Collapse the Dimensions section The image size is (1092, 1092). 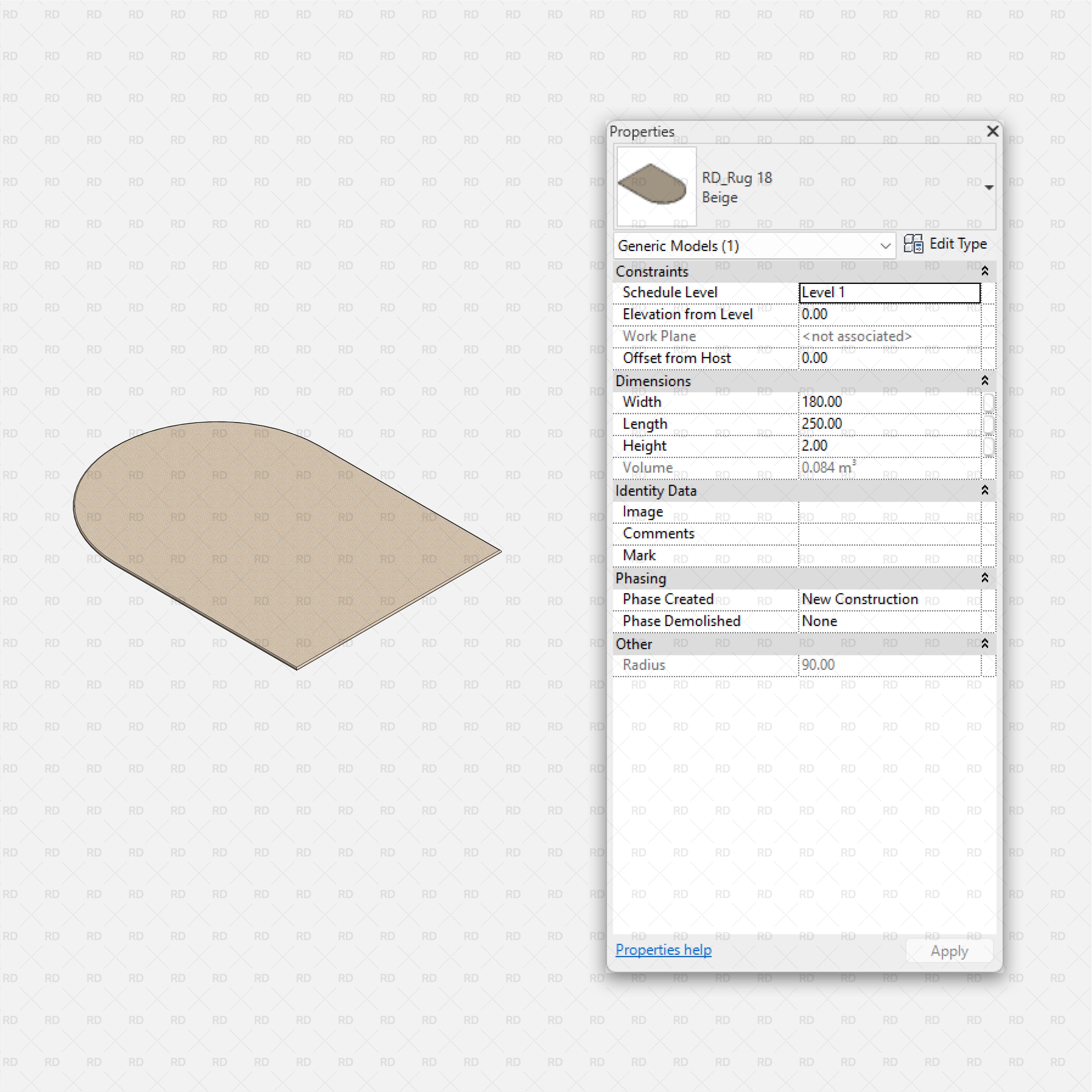985,381
